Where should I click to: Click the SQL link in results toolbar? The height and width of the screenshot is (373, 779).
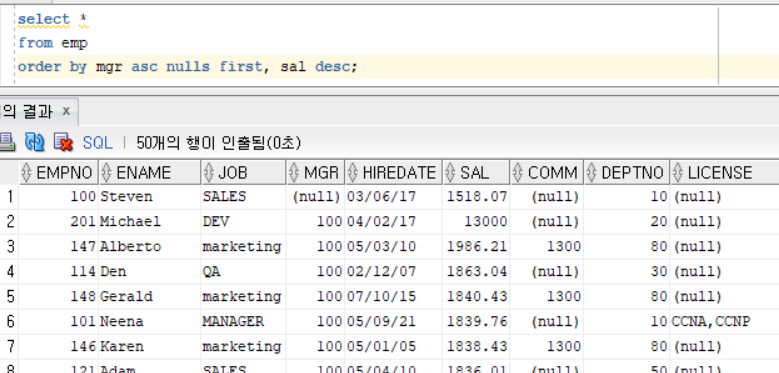click(97, 144)
